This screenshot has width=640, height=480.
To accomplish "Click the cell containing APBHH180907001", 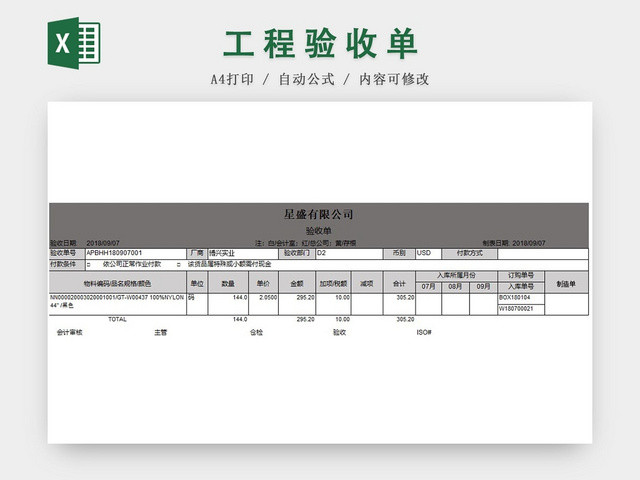I will coord(136,253).
